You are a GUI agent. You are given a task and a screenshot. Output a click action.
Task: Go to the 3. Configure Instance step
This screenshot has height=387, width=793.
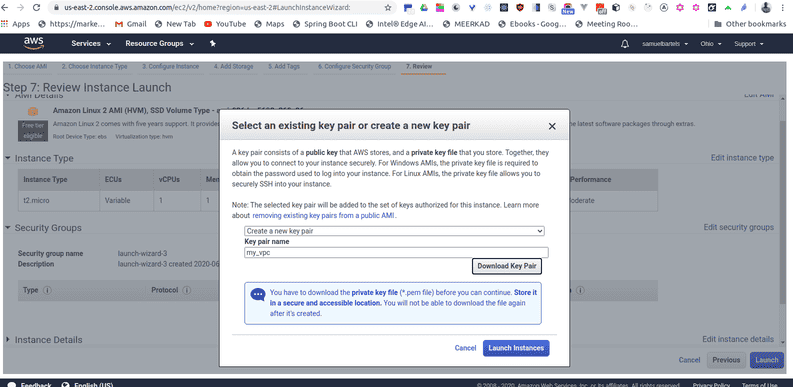tap(170, 66)
